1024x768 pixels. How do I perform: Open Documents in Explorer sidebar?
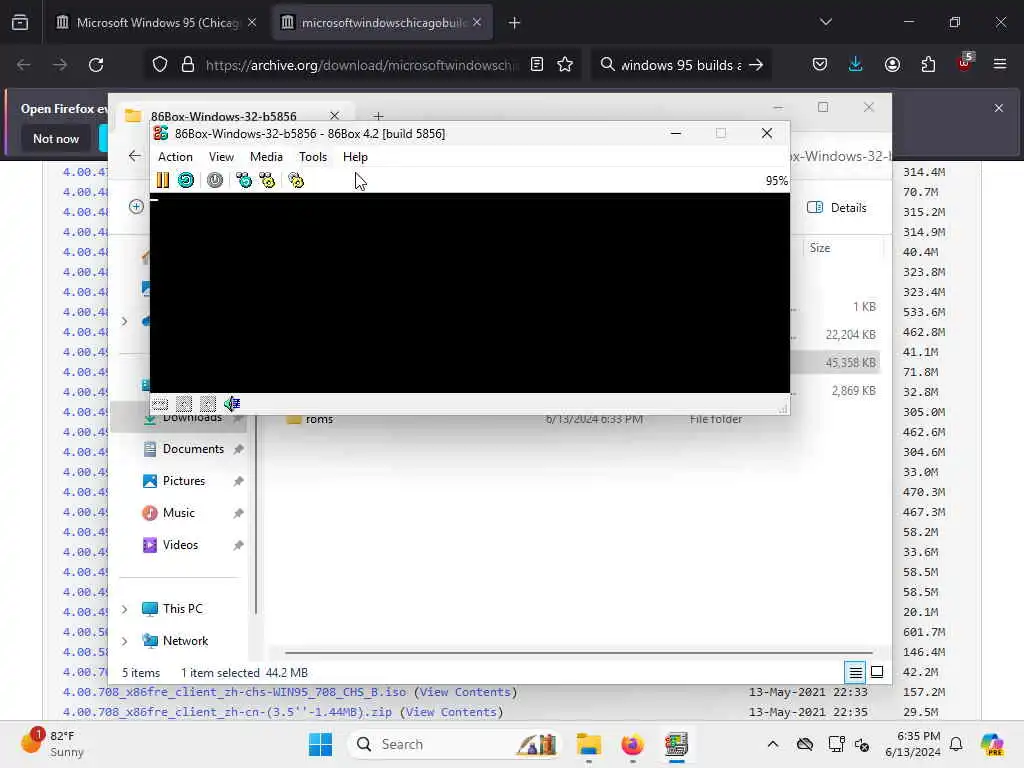point(193,449)
